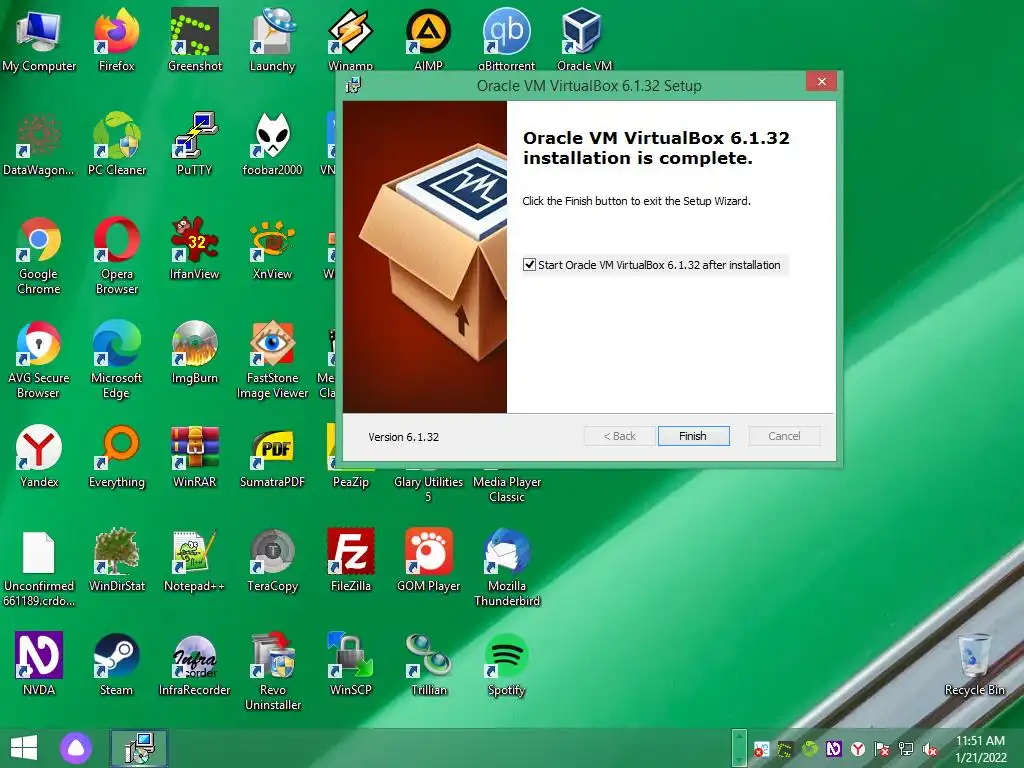Select the Mozilla Thunderbird desktop shortcut

click(507, 568)
